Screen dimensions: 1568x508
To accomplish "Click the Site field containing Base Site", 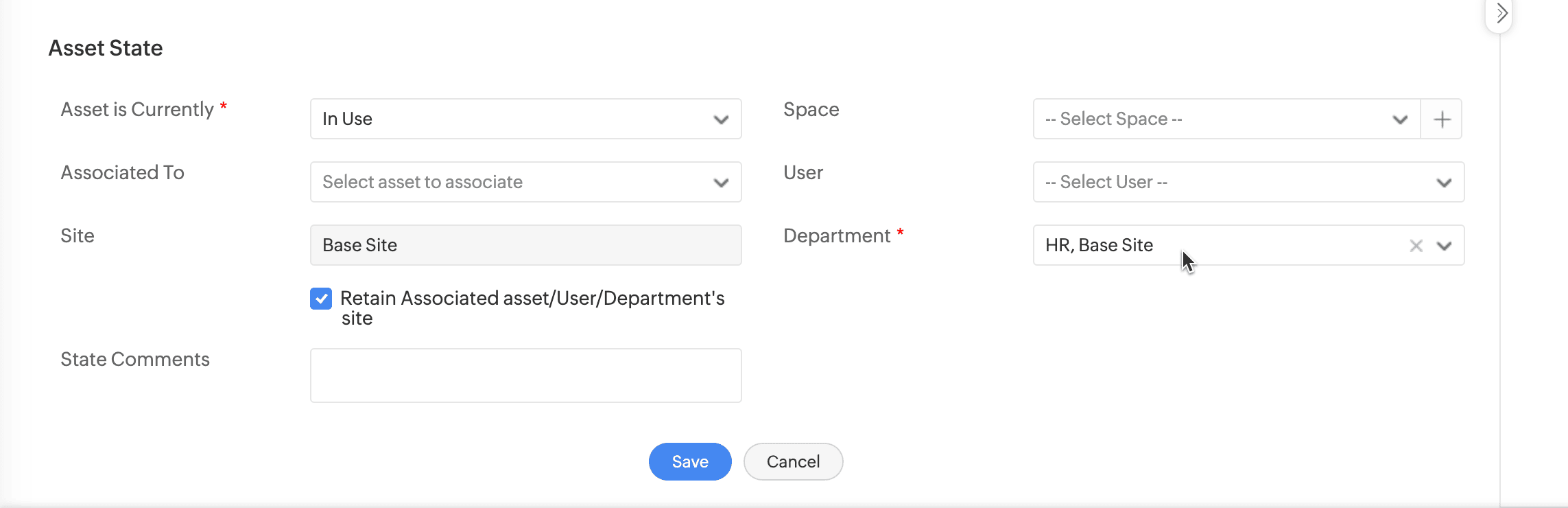I will 525,246.
